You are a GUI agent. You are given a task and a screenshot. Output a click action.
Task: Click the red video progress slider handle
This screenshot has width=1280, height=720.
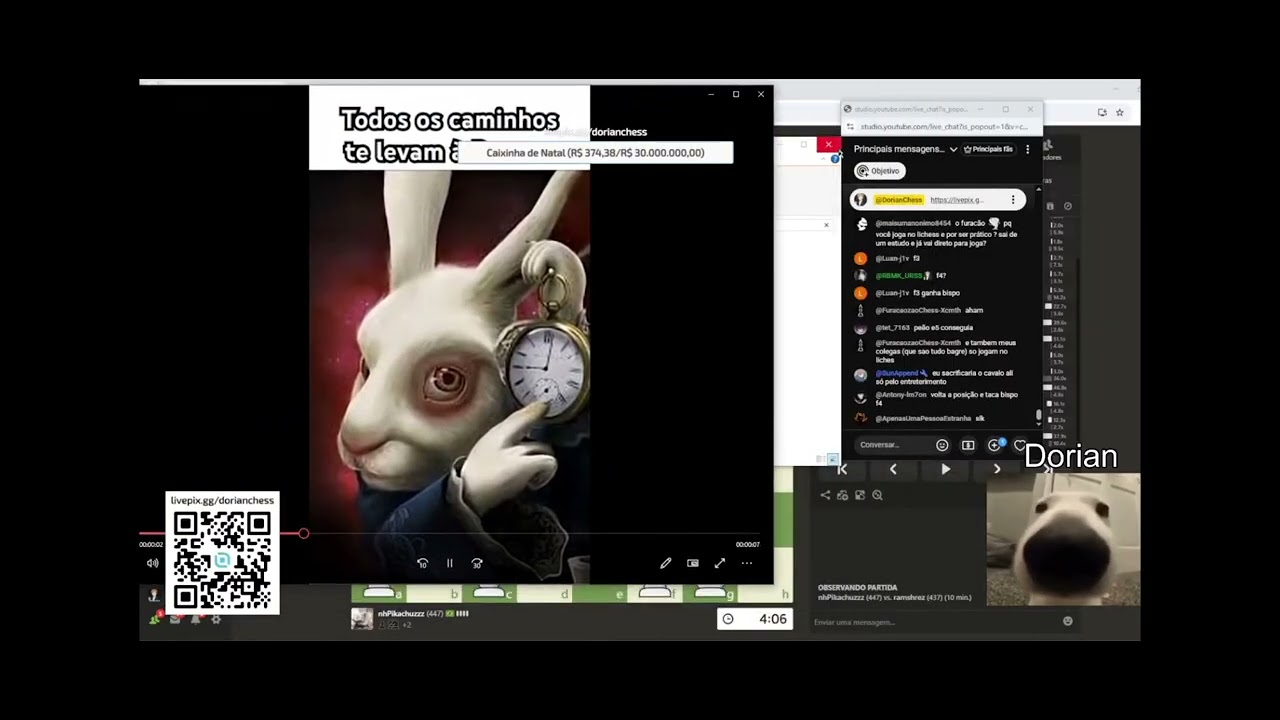pyautogui.click(x=303, y=533)
